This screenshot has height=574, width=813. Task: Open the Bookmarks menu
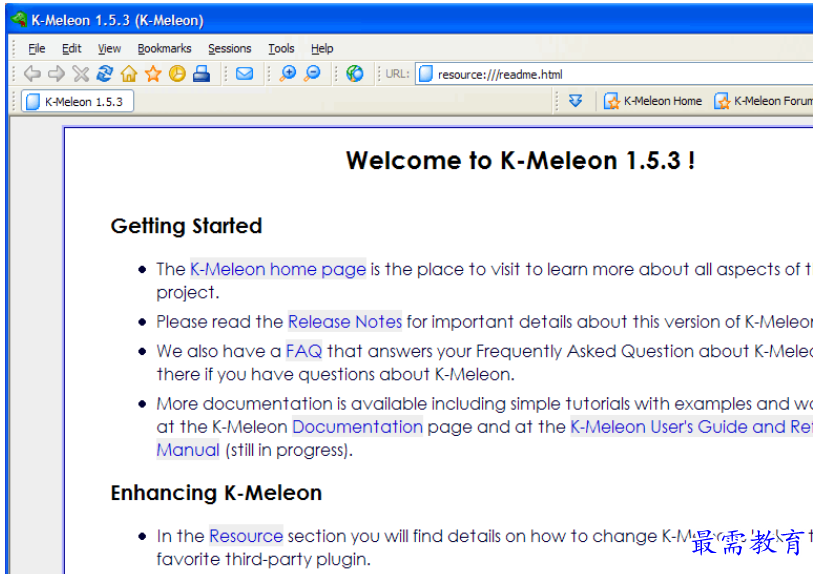164,48
